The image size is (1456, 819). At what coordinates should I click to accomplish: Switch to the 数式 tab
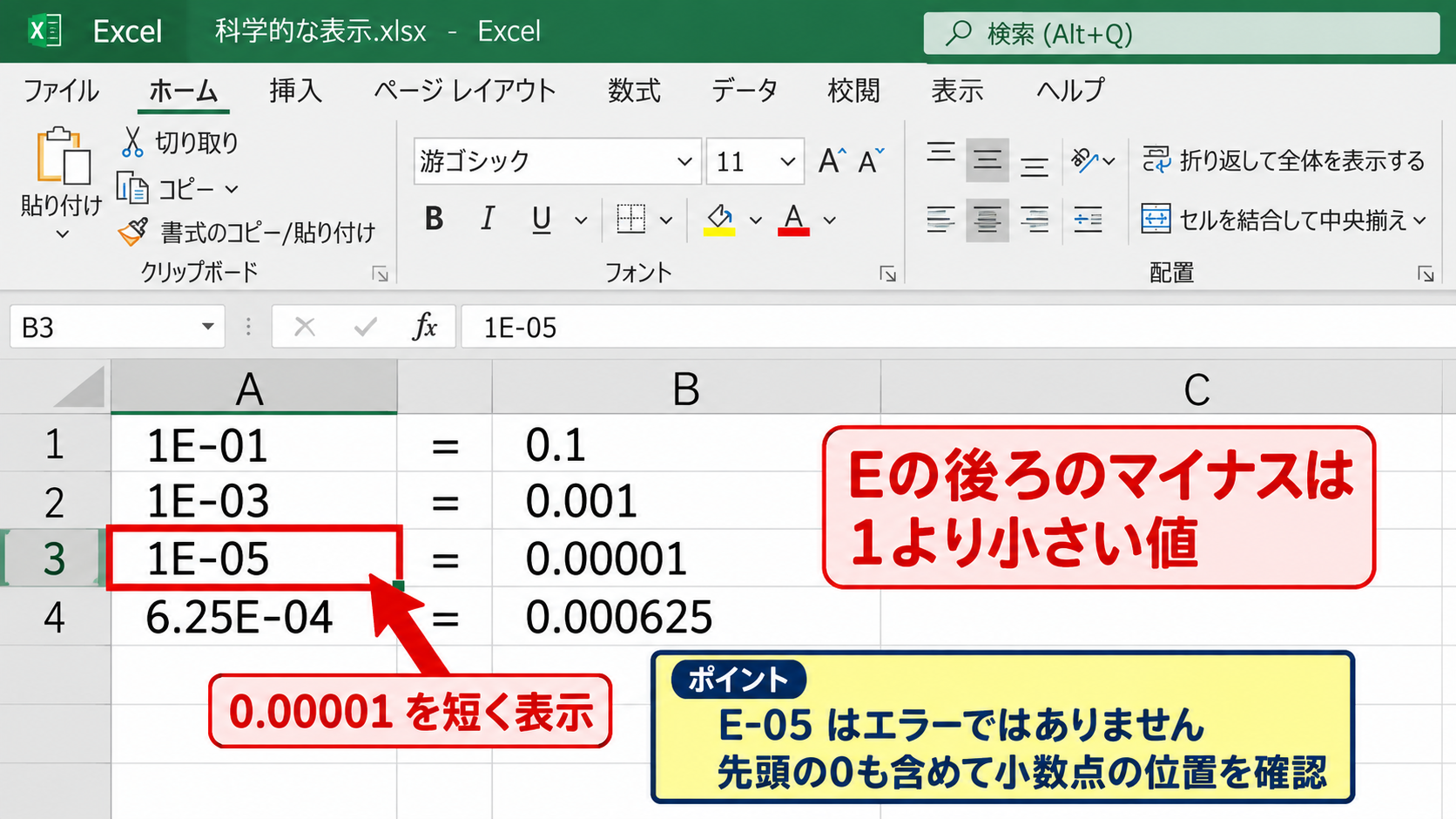(x=634, y=91)
